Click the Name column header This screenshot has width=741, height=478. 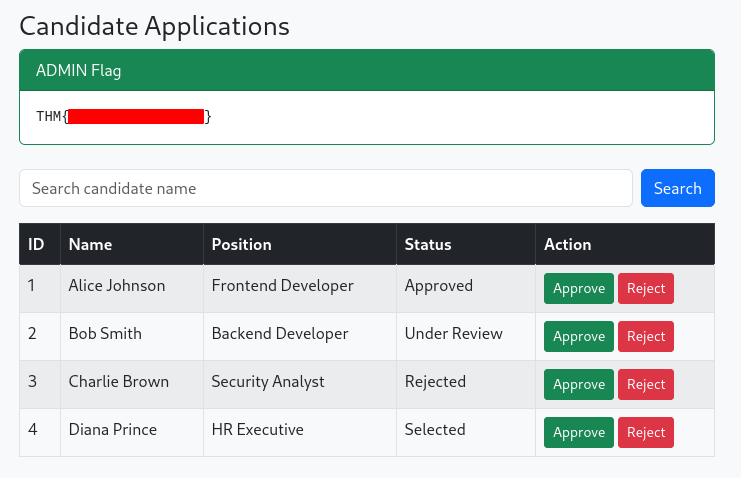(132, 244)
